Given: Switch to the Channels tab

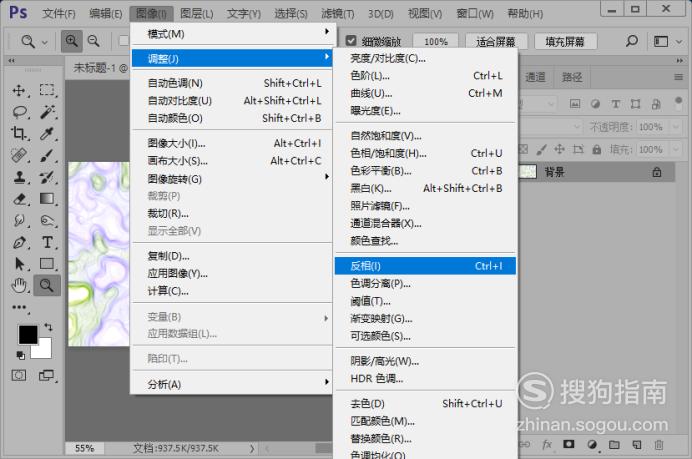Looking at the screenshot, I should point(535,77).
